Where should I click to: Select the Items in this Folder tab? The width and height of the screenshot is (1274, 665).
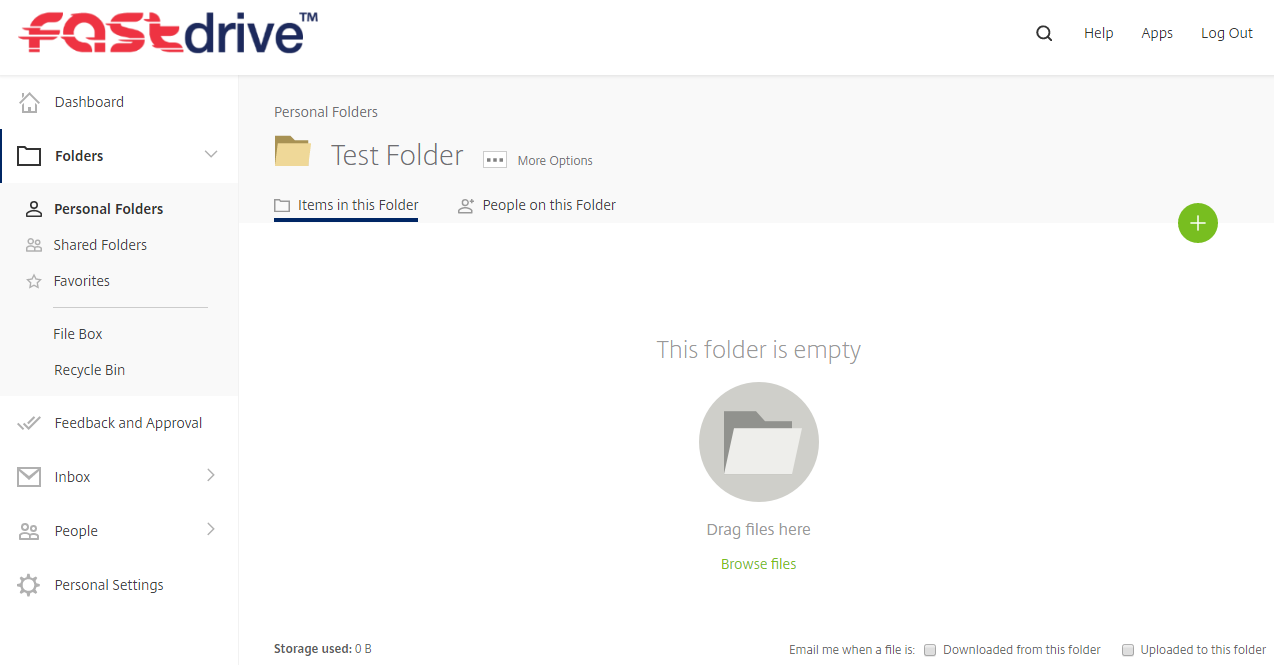tap(346, 205)
